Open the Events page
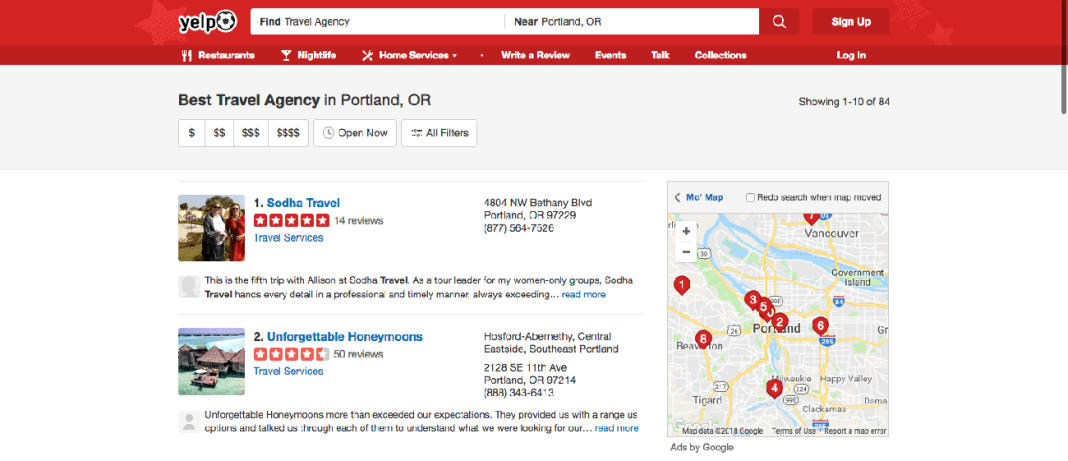This screenshot has height=461, width=1068. tap(610, 55)
